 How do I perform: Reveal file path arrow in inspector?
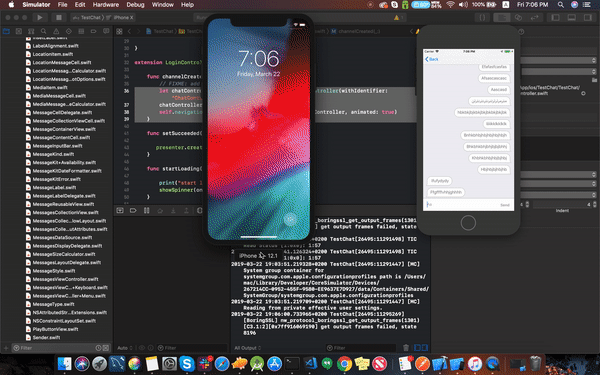[583, 93]
